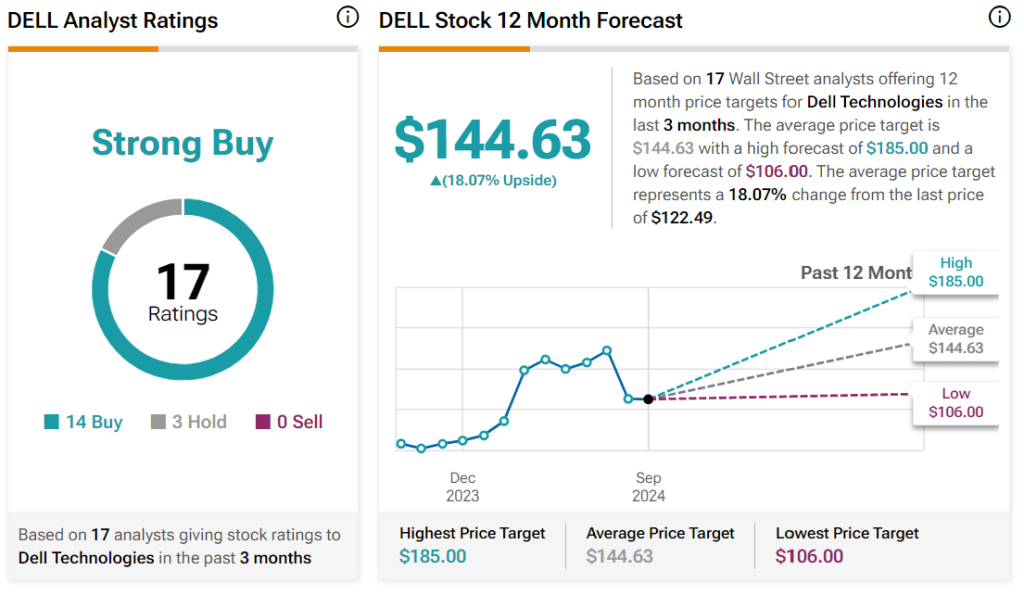This screenshot has height=595, width=1024.
Task: Select the Average $144.63 forecast label
Action: [x=955, y=339]
